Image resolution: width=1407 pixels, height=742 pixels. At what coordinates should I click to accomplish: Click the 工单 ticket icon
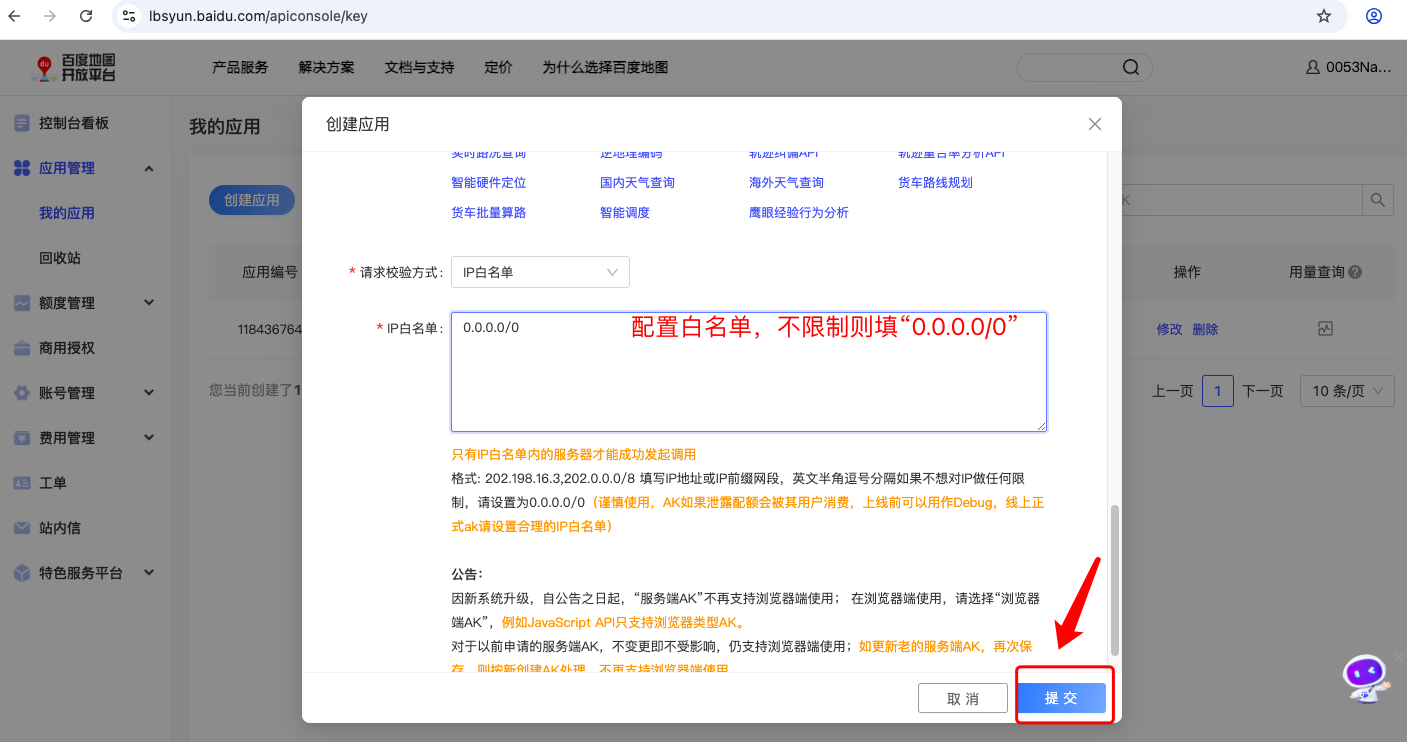21,483
